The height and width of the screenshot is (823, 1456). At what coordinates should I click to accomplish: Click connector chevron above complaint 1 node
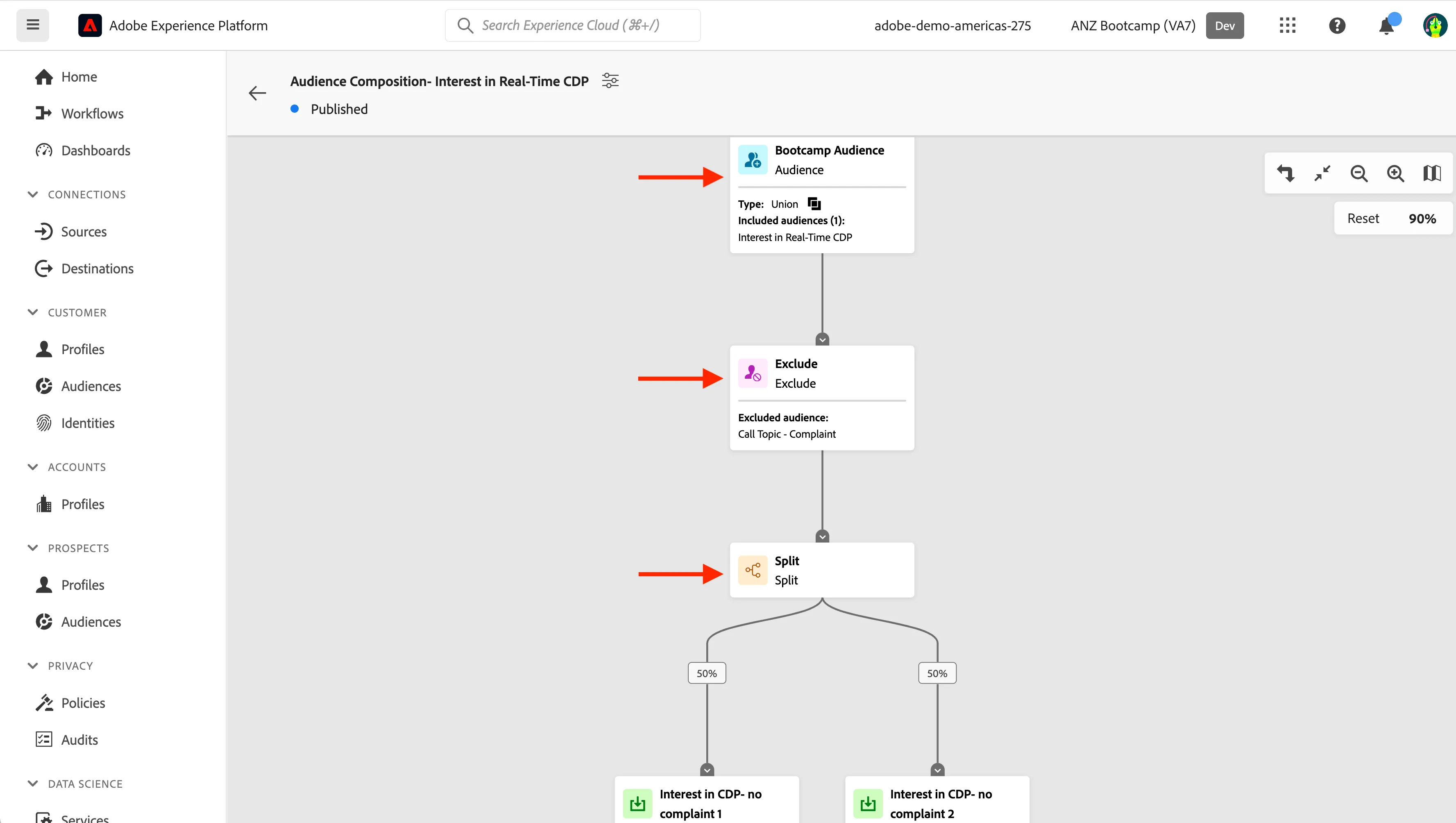(x=707, y=770)
